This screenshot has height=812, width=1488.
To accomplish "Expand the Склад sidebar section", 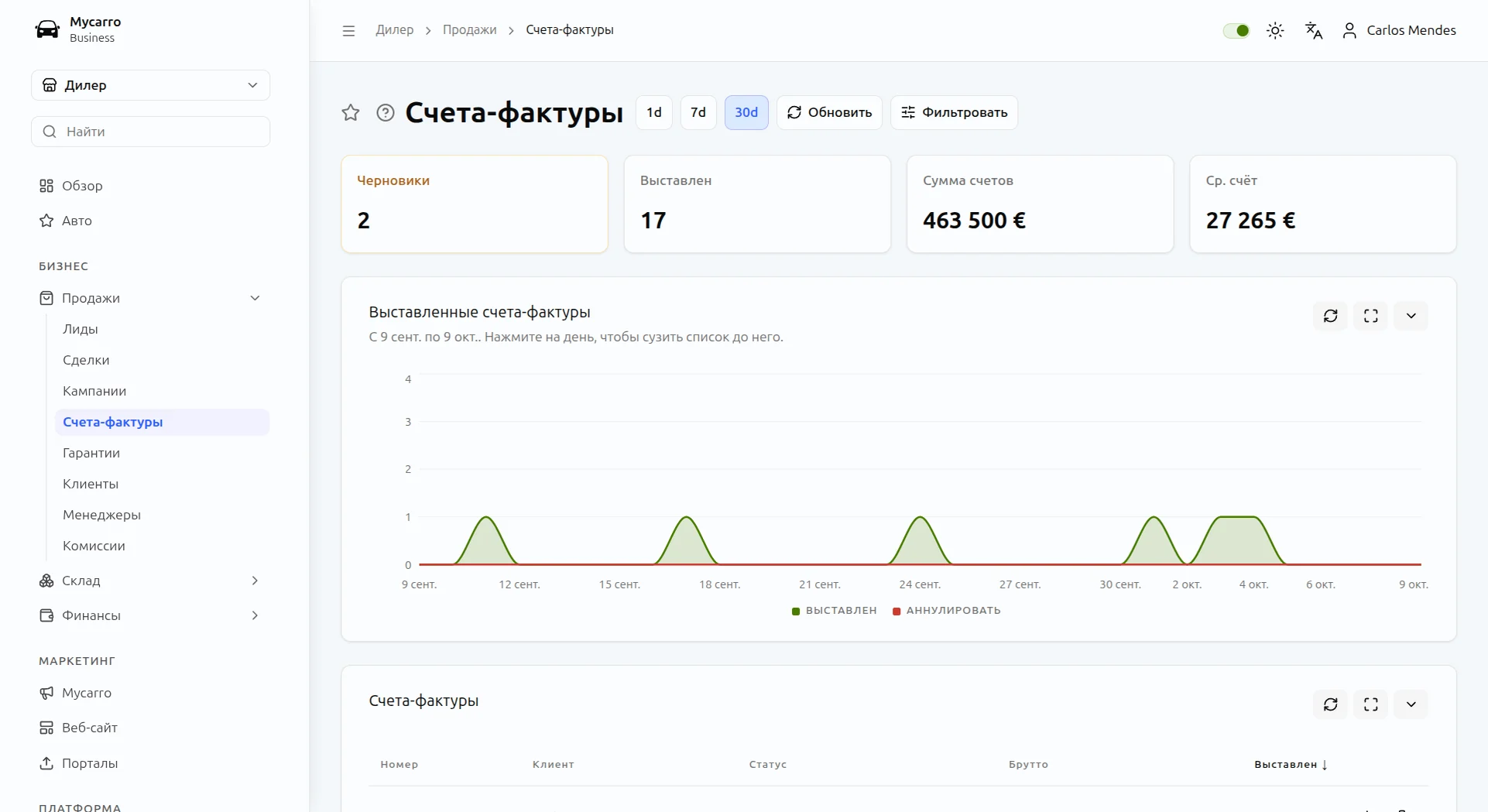I will [x=151, y=581].
